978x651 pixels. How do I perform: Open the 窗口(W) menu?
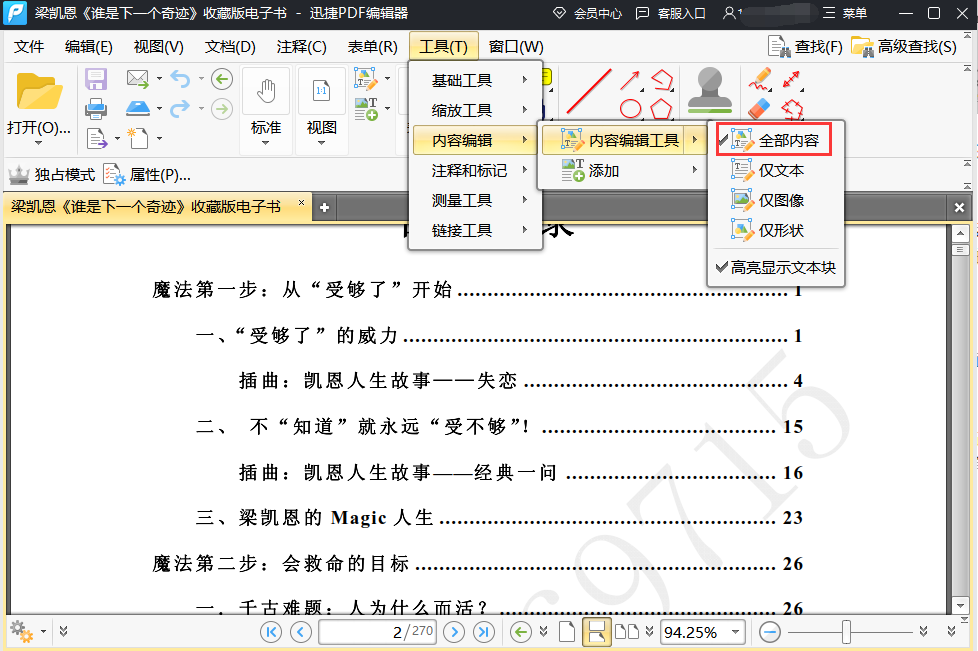click(x=516, y=47)
